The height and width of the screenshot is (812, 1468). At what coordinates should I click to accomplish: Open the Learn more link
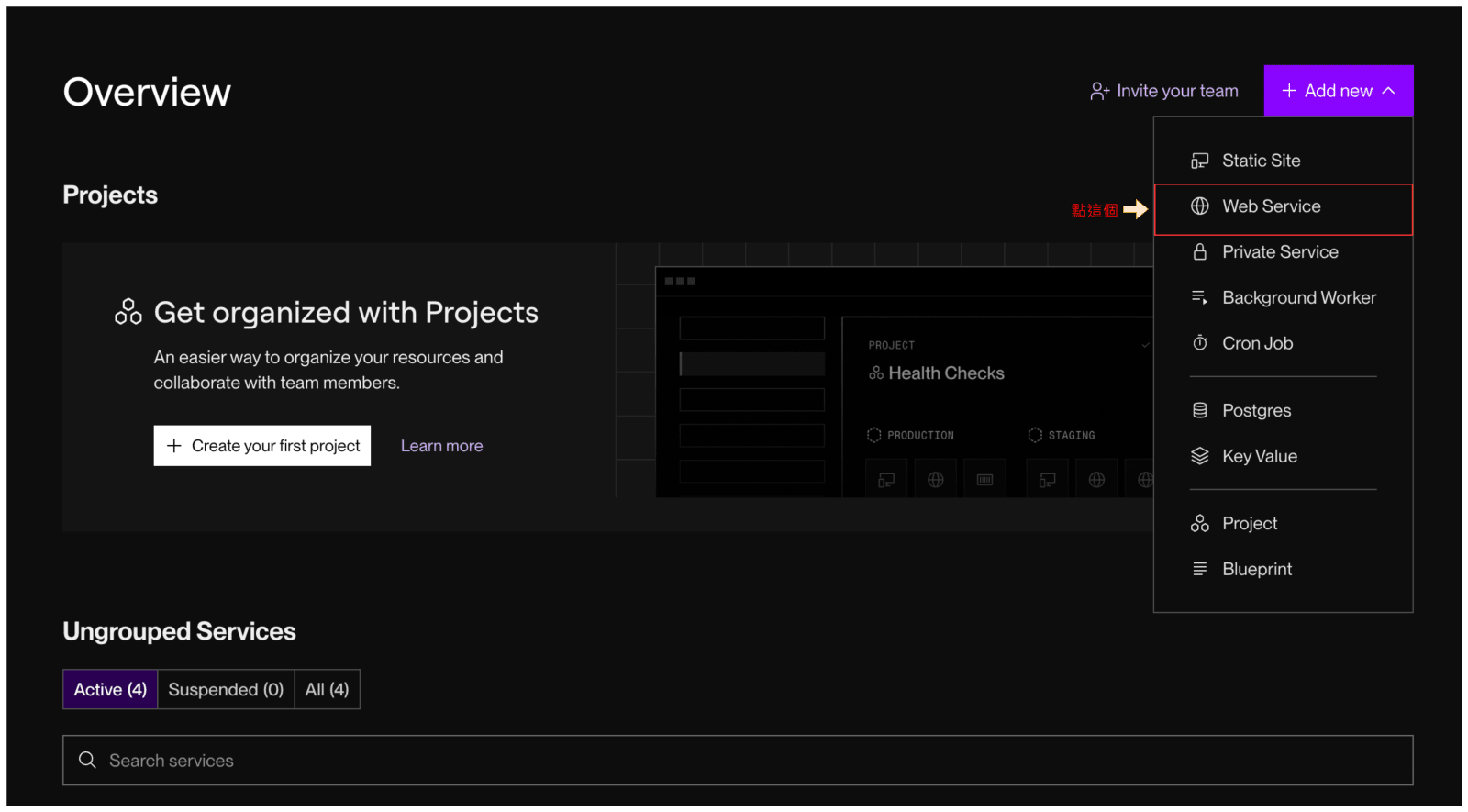click(441, 446)
